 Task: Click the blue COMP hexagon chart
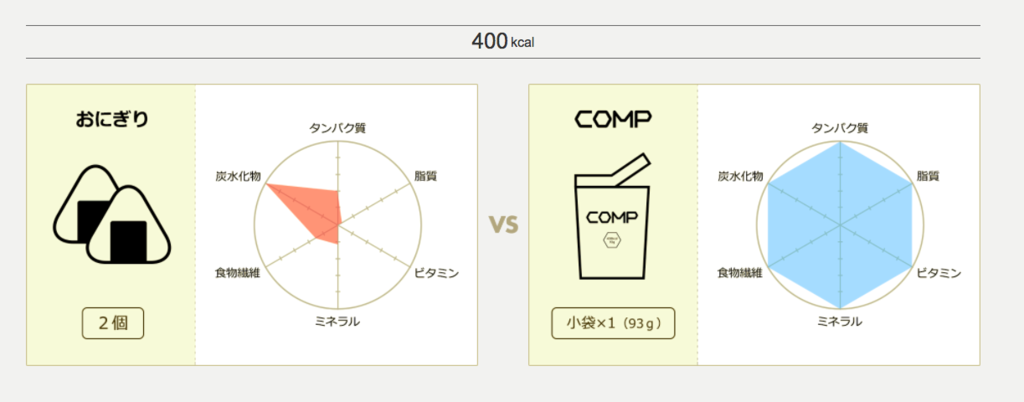840,225
